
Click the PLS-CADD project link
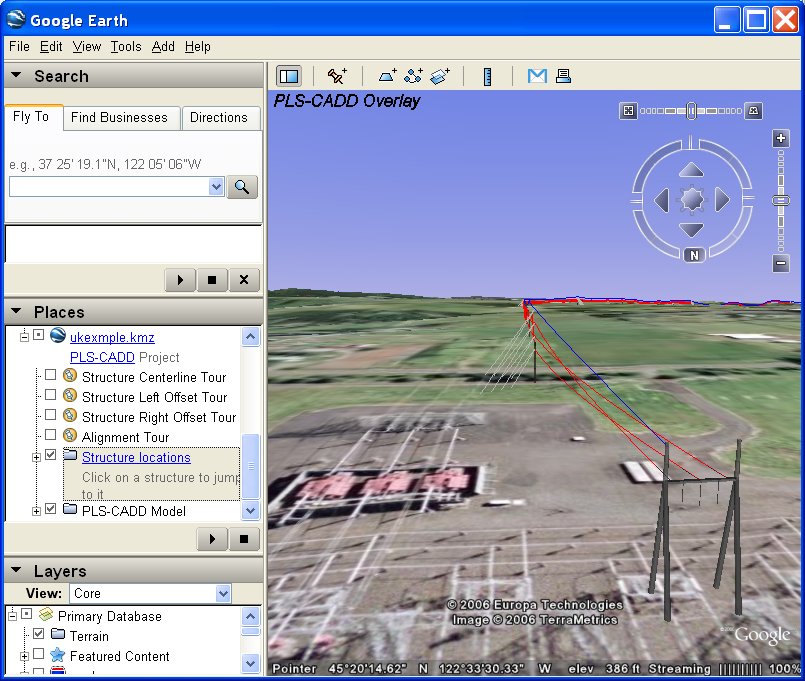102,357
